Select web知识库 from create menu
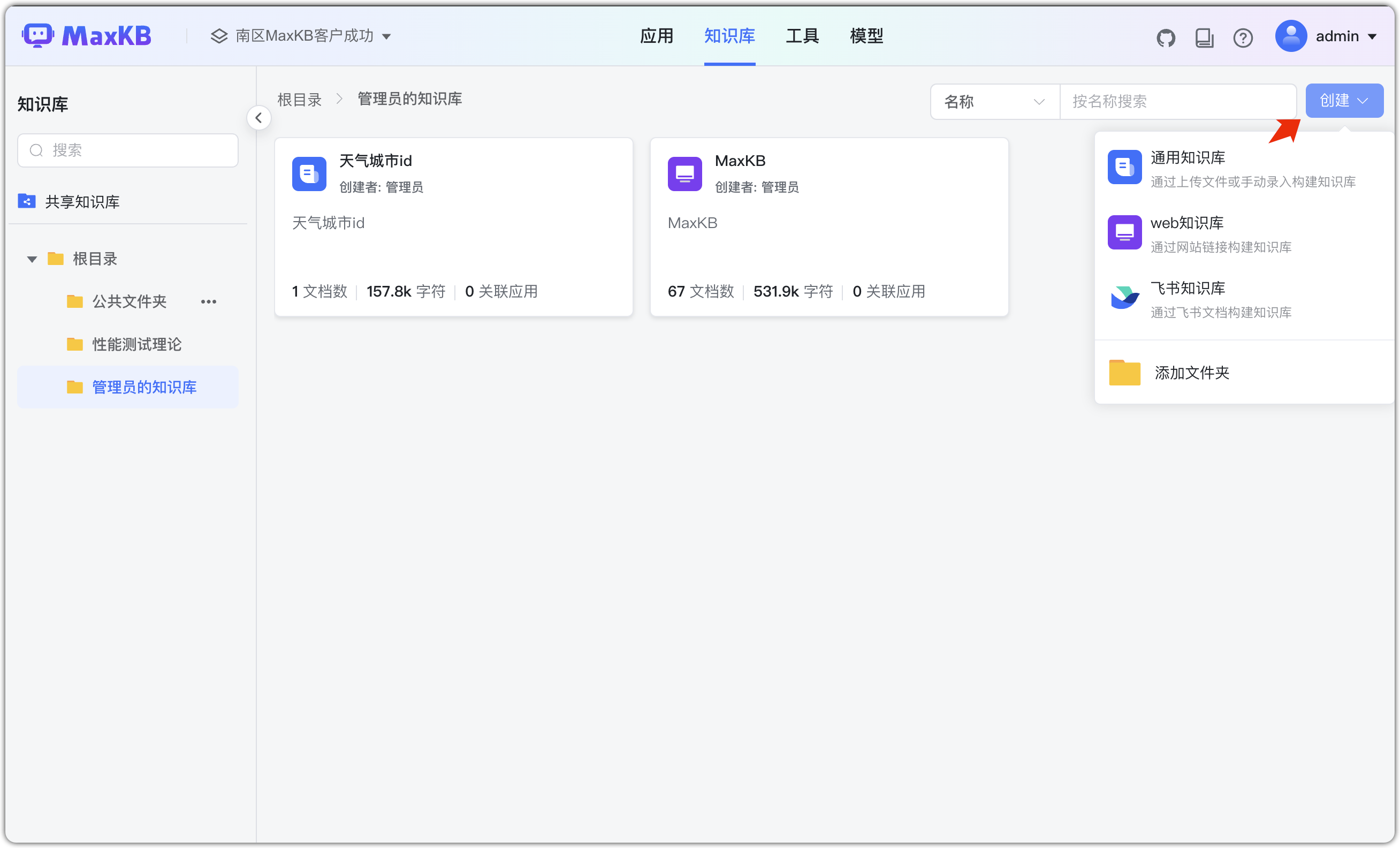Screen dimensions: 1400x848 tap(1243, 233)
